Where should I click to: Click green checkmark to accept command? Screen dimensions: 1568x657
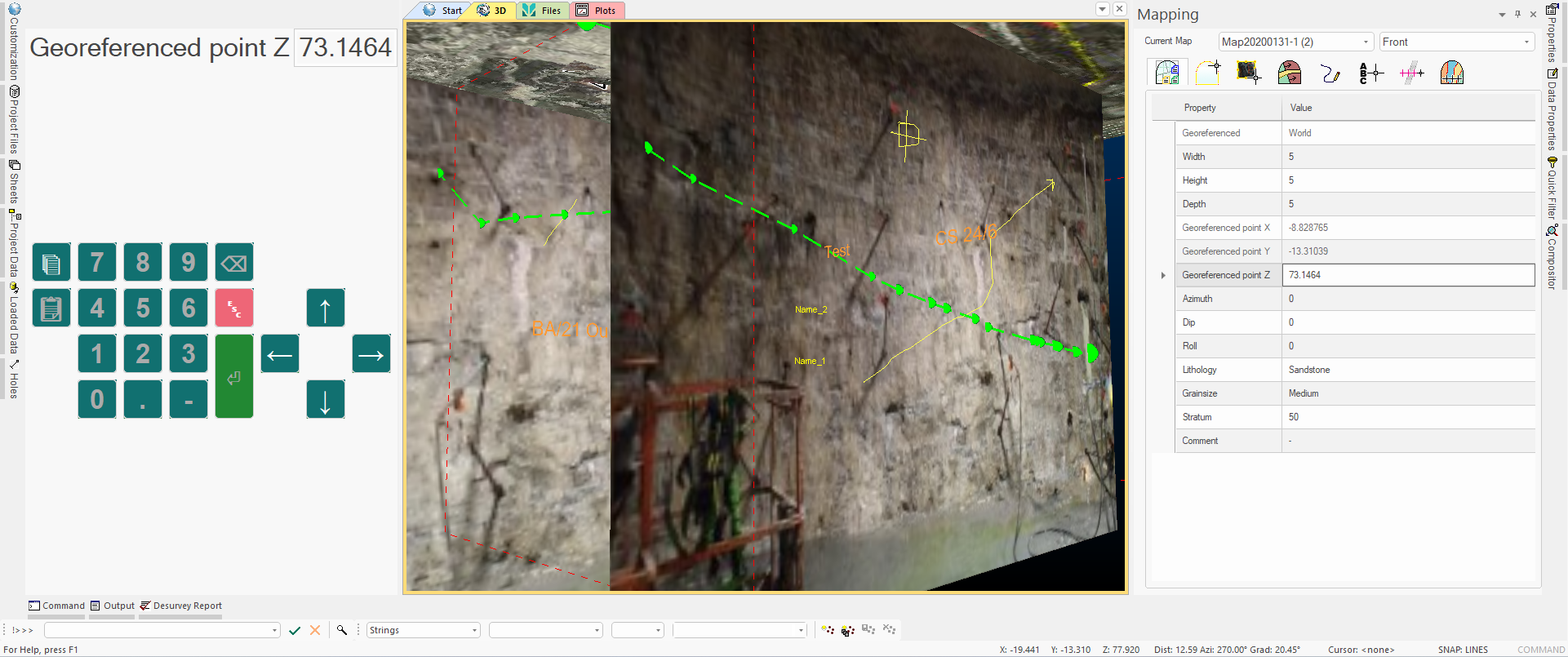coord(295,630)
